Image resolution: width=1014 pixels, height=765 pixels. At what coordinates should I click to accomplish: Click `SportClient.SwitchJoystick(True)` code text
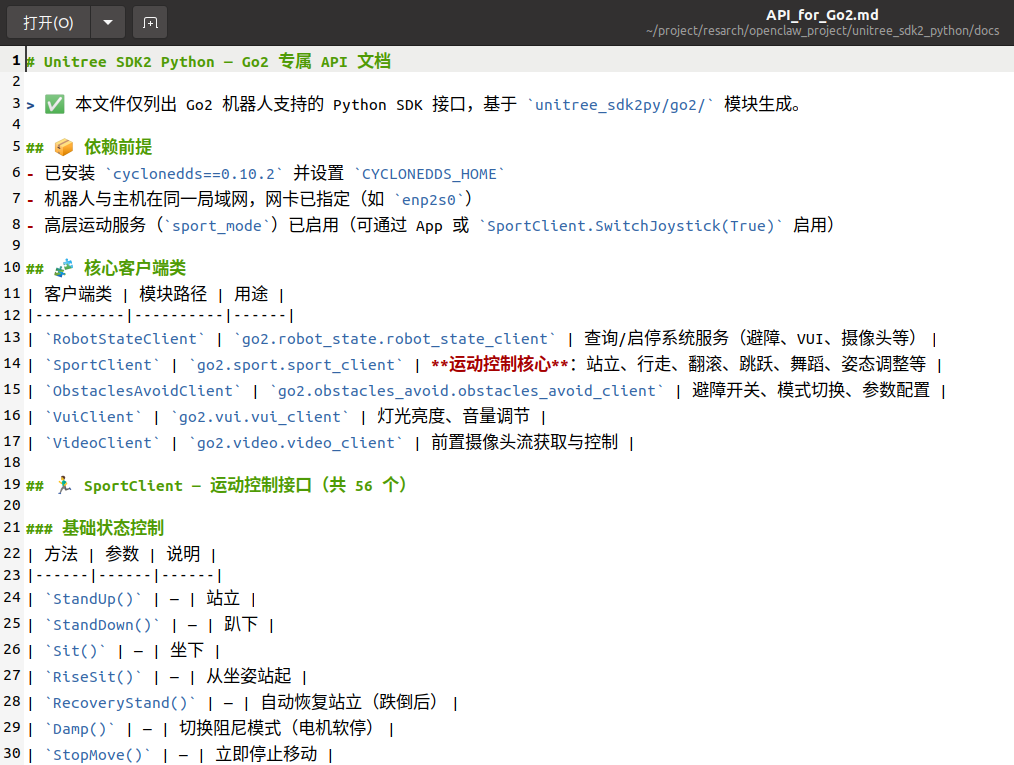631,226
